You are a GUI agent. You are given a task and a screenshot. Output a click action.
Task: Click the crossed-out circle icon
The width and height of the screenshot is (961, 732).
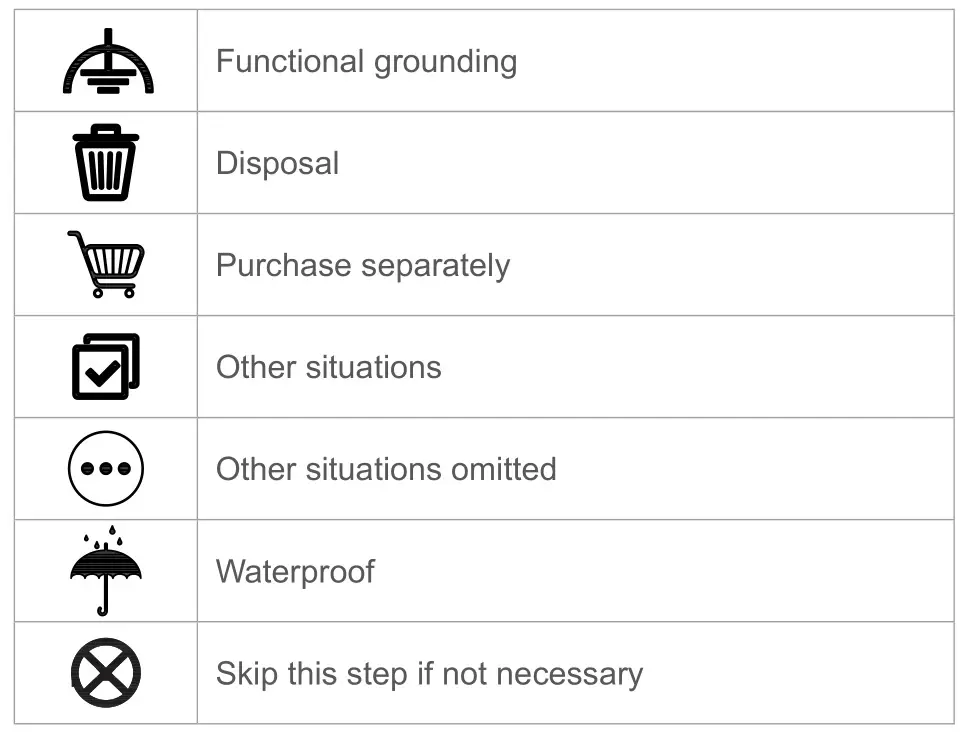[x=106, y=673]
